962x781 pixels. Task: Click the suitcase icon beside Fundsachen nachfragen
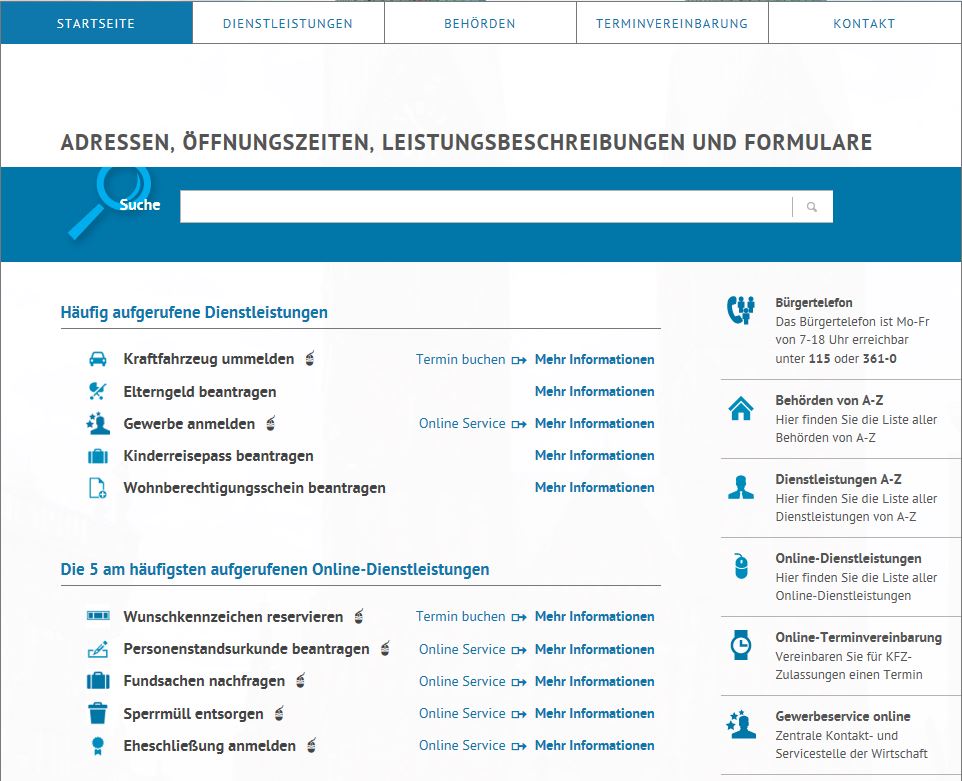(x=97, y=682)
